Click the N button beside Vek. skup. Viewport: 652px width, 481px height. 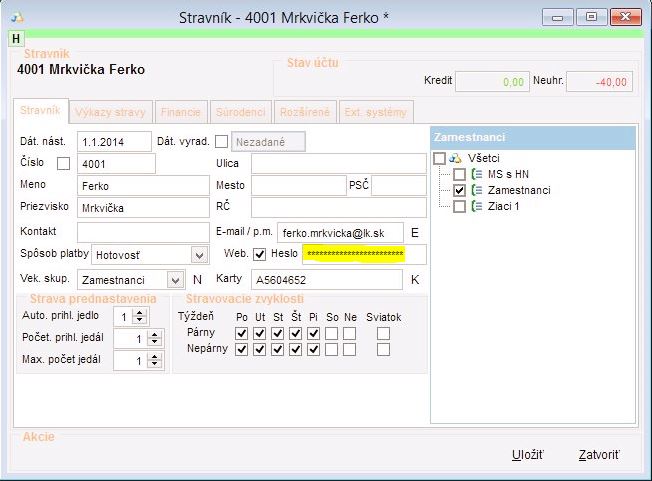click(197, 279)
